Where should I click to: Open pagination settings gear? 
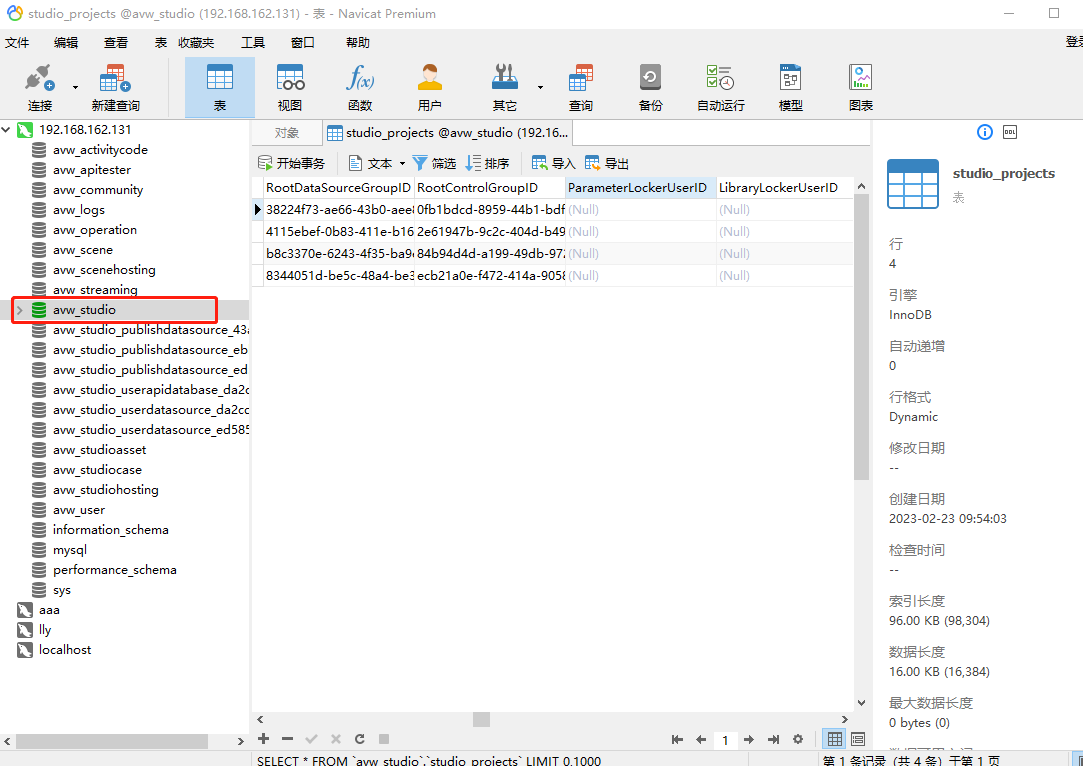[798, 740]
